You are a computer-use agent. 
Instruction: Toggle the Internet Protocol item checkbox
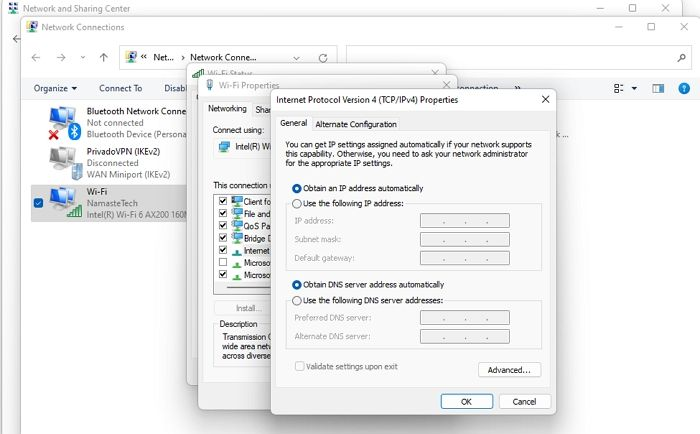tap(223, 250)
